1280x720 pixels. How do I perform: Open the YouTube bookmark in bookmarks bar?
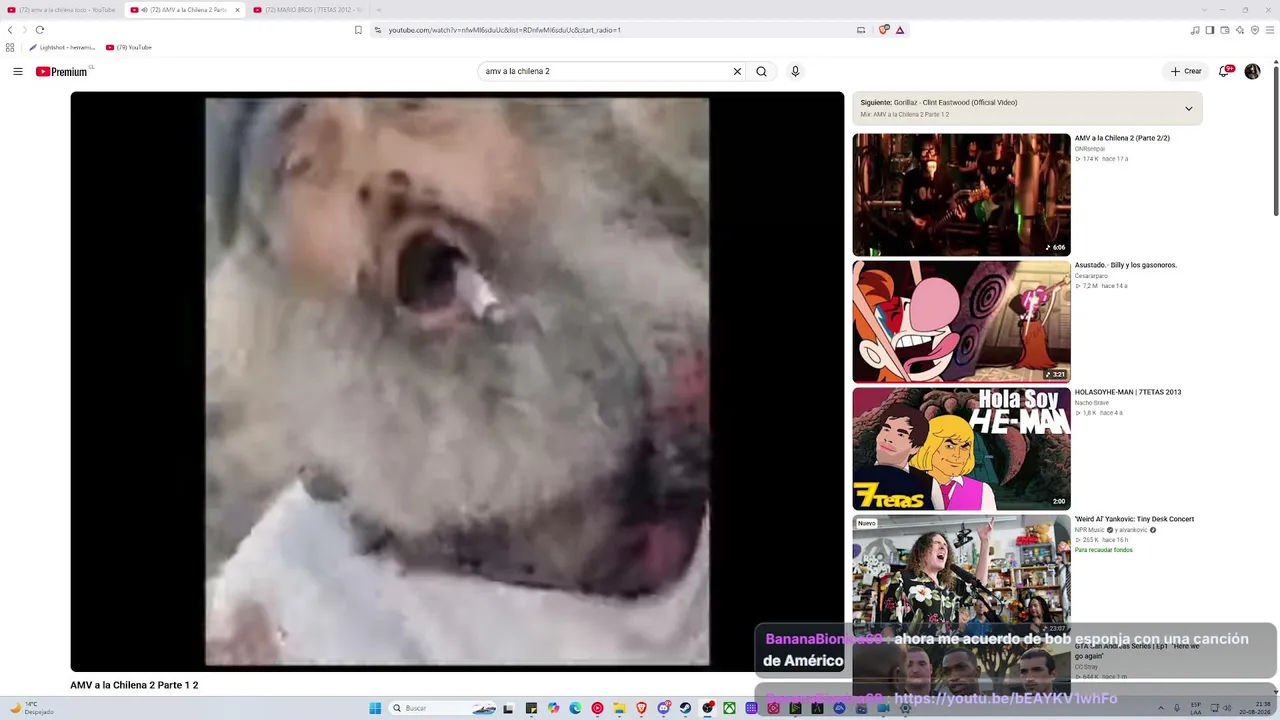(x=129, y=47)
